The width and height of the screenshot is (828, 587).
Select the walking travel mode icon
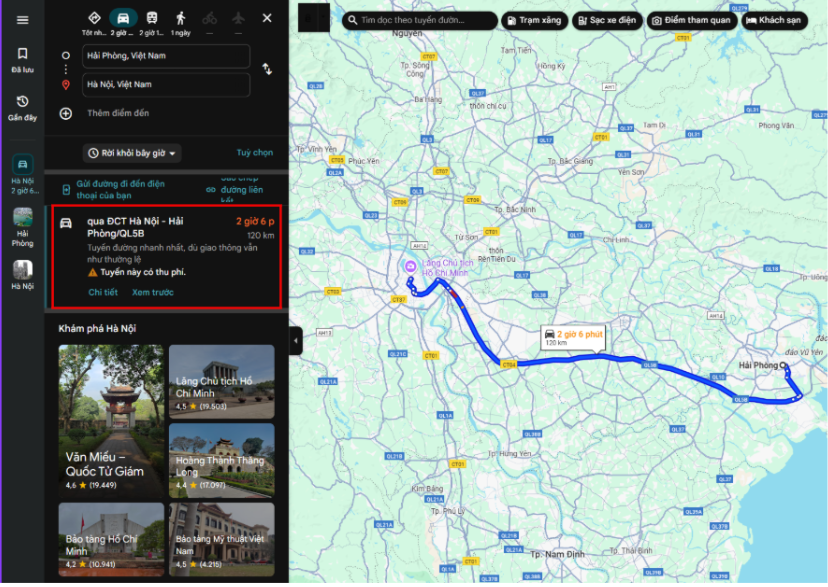[x=181, y=18]
